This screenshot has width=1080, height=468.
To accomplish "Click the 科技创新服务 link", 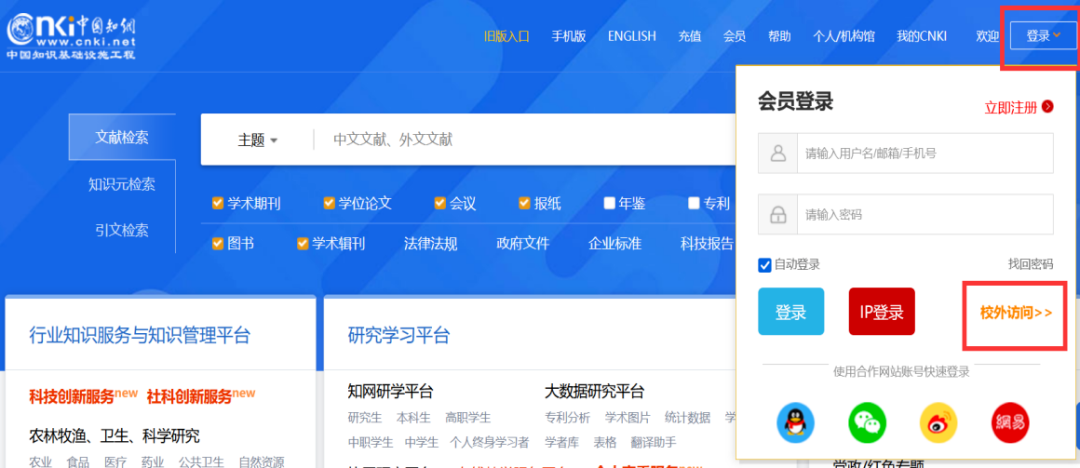I will click(x=71, y=396).
